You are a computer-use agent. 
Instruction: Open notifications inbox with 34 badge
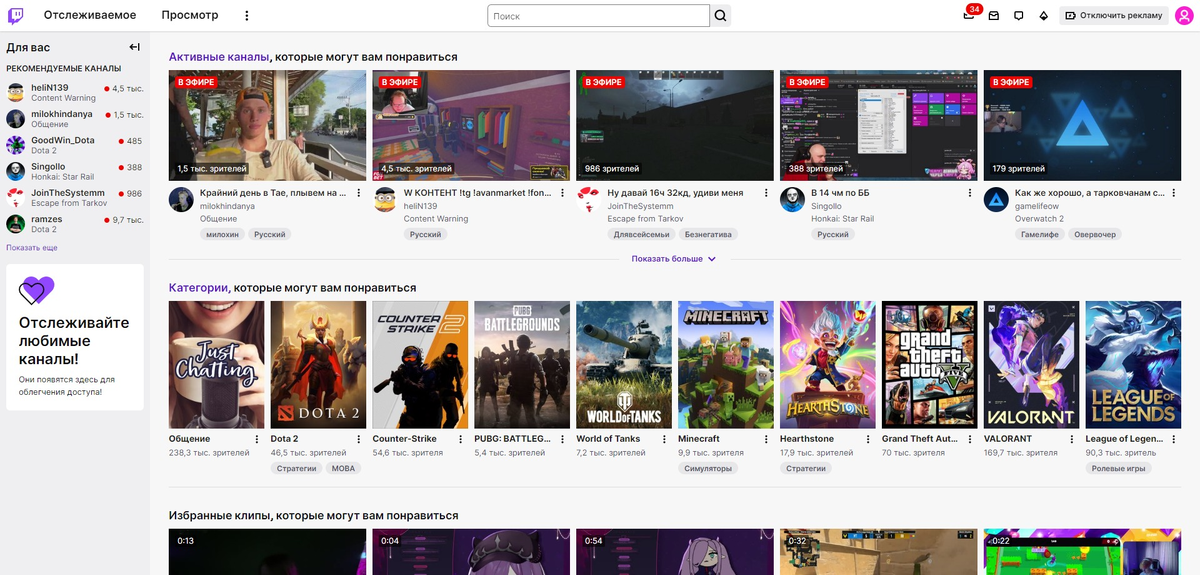pyautogui.click(x=969, y=16)
